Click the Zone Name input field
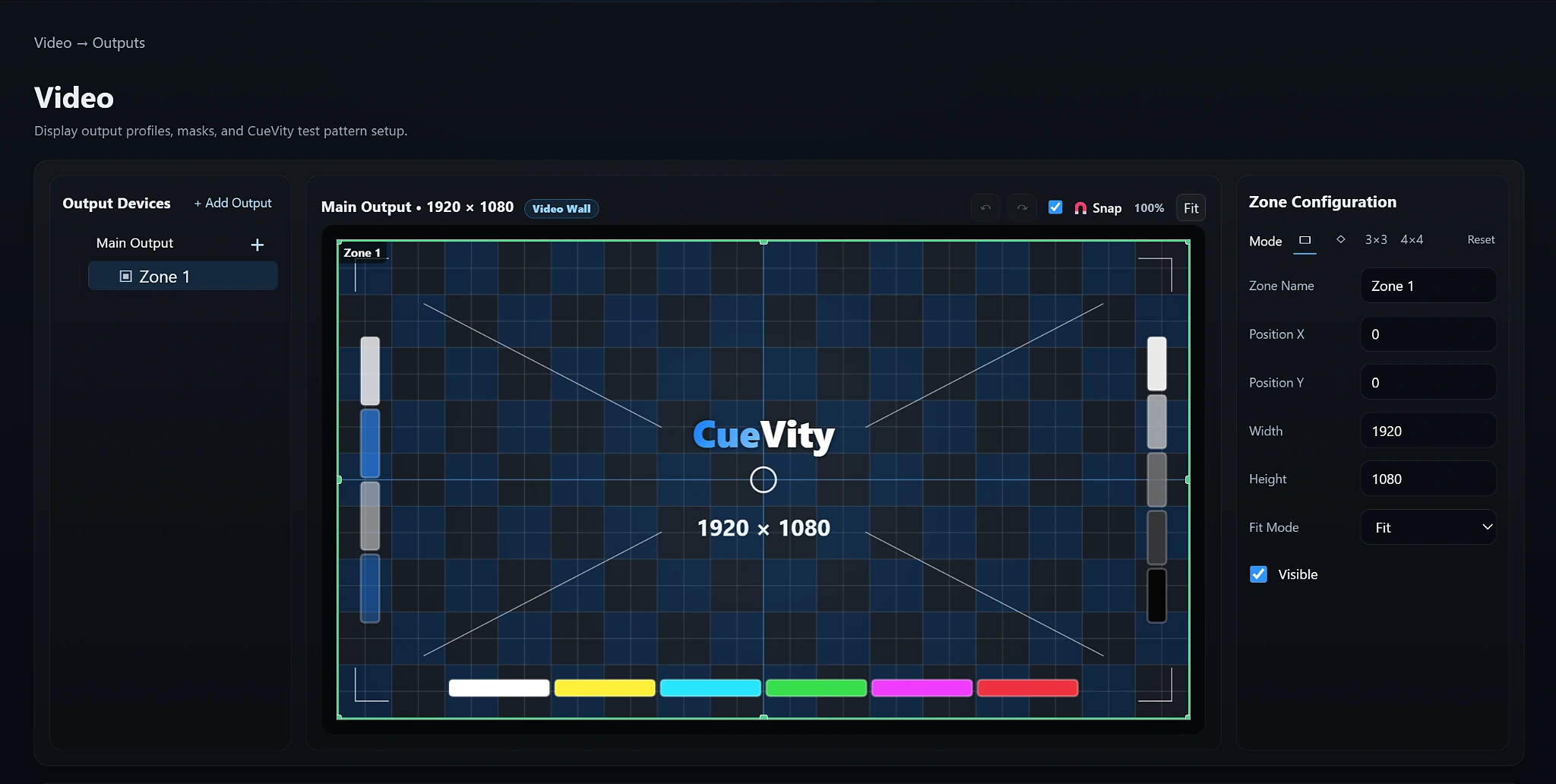The width and height of the screenshot is (1556, 784). tap(1428, 286)
